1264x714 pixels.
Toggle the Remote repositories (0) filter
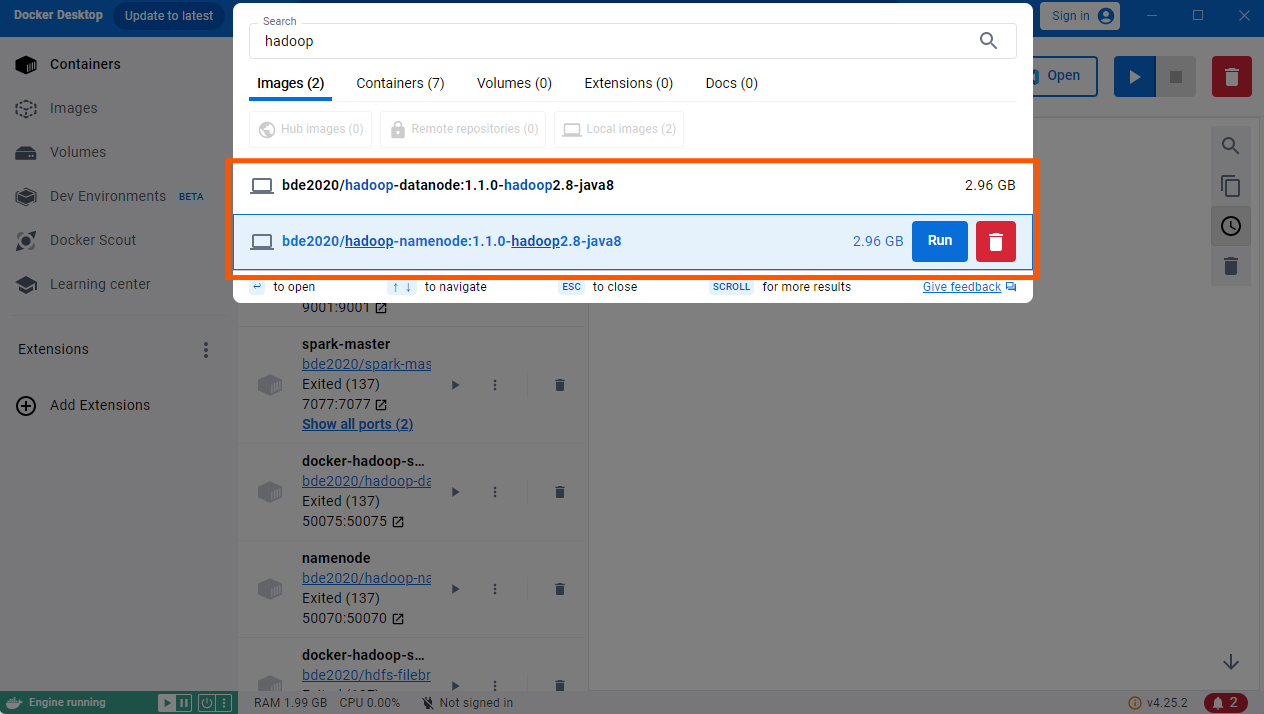click(x=464, y=129)
